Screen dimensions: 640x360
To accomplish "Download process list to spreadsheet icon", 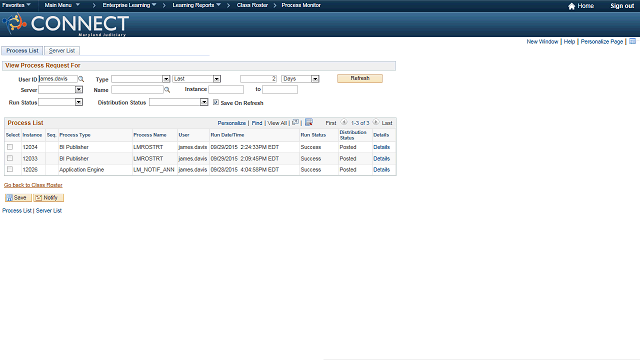I will [309, 122].
